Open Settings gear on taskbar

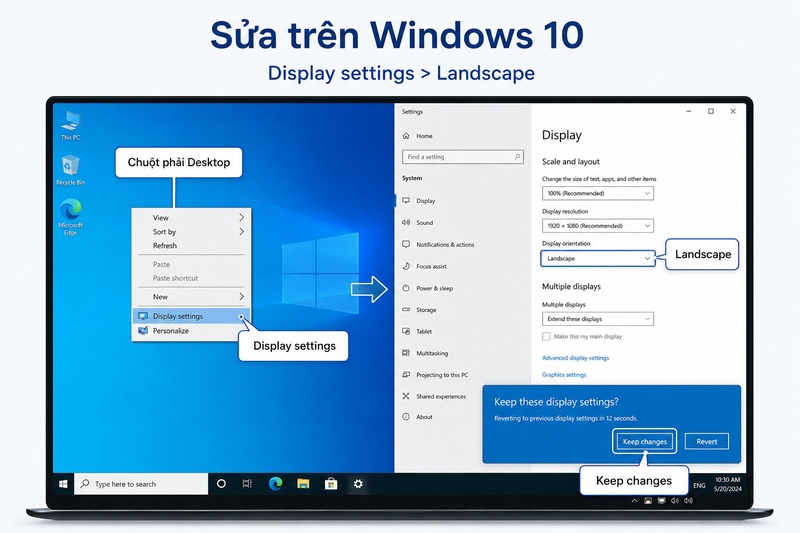coord(358,484)
